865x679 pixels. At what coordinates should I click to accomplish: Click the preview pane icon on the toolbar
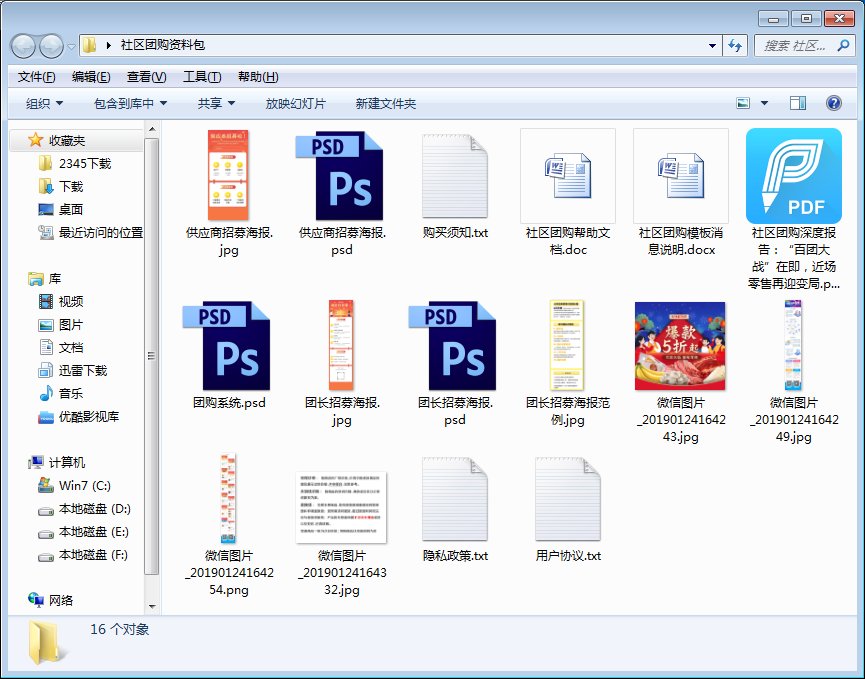point(797,102)
